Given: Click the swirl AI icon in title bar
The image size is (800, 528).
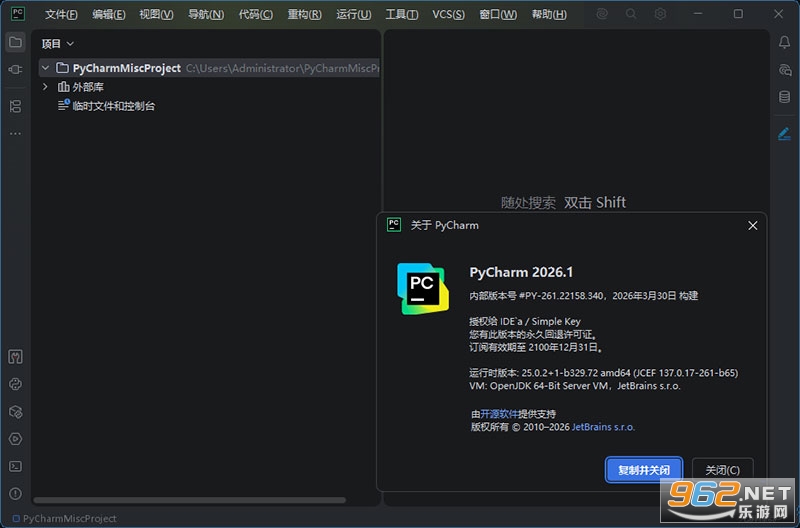Looking at the screenshot, I should tap(602, 14).
